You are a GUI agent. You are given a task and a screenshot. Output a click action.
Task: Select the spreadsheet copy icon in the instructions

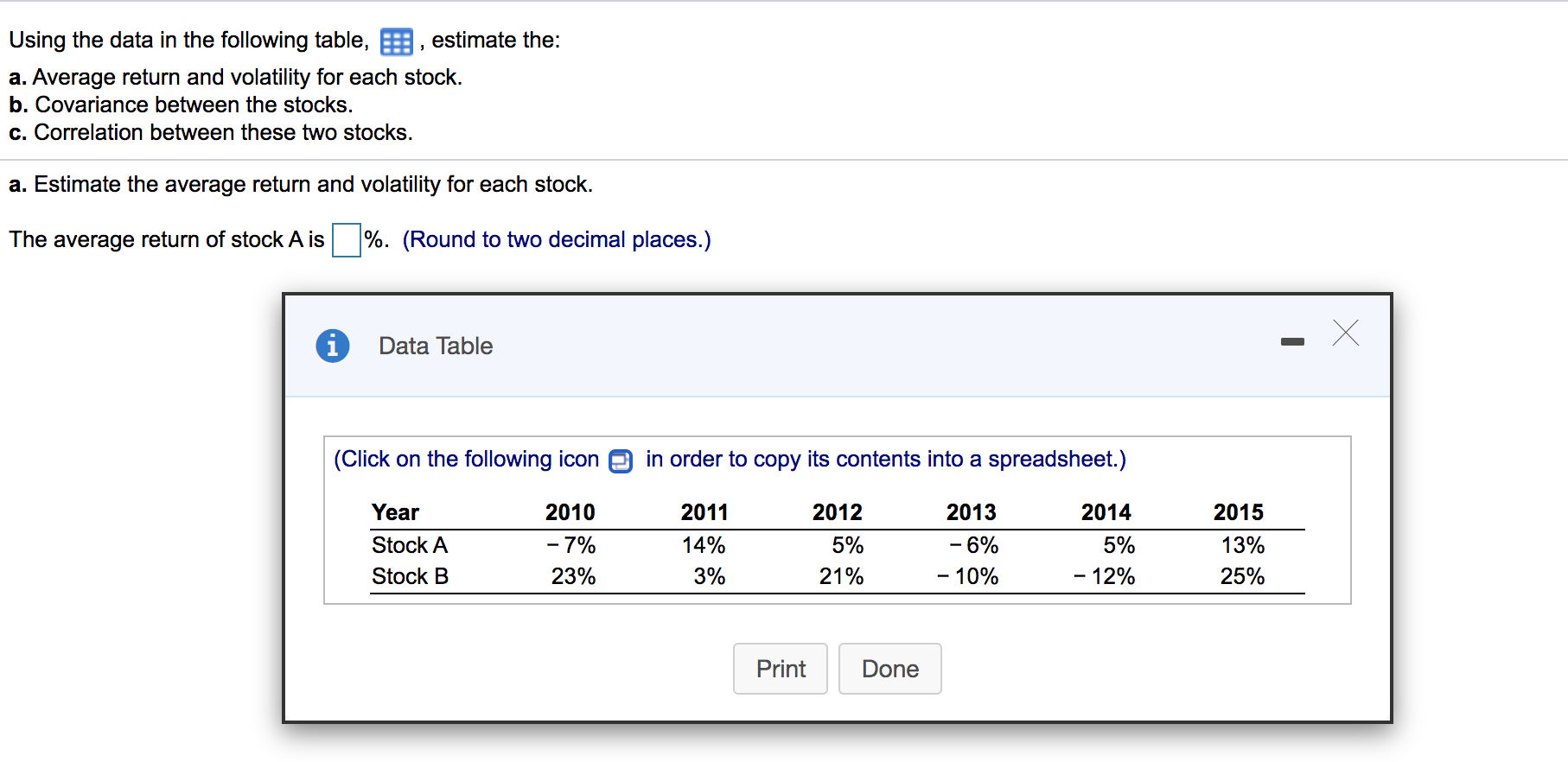pos(619,460)
